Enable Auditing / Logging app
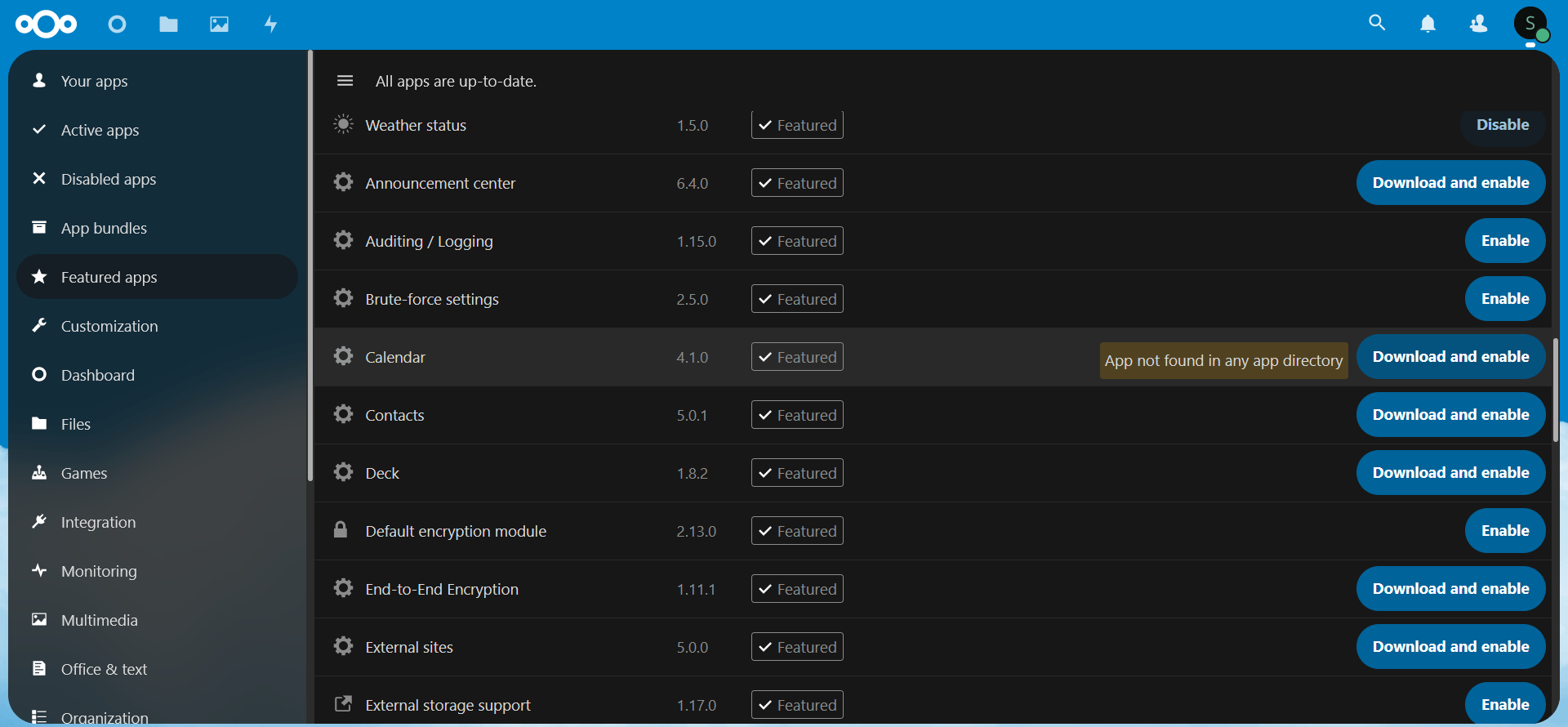The height and width of the screenshot is (727, 1568). point(1505,241)
